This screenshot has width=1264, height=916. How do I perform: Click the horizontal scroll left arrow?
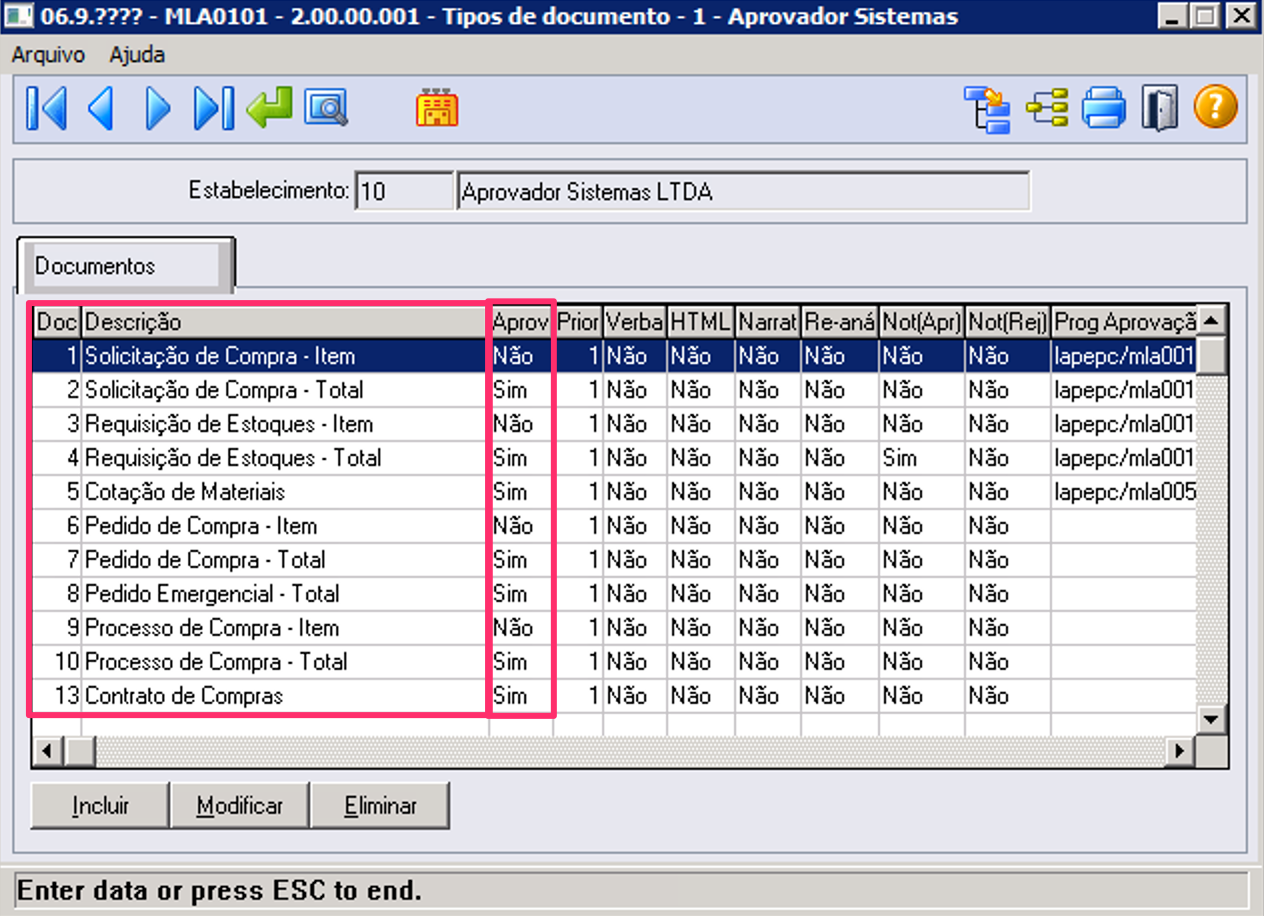pyautogui.click(x=47, y=750)
